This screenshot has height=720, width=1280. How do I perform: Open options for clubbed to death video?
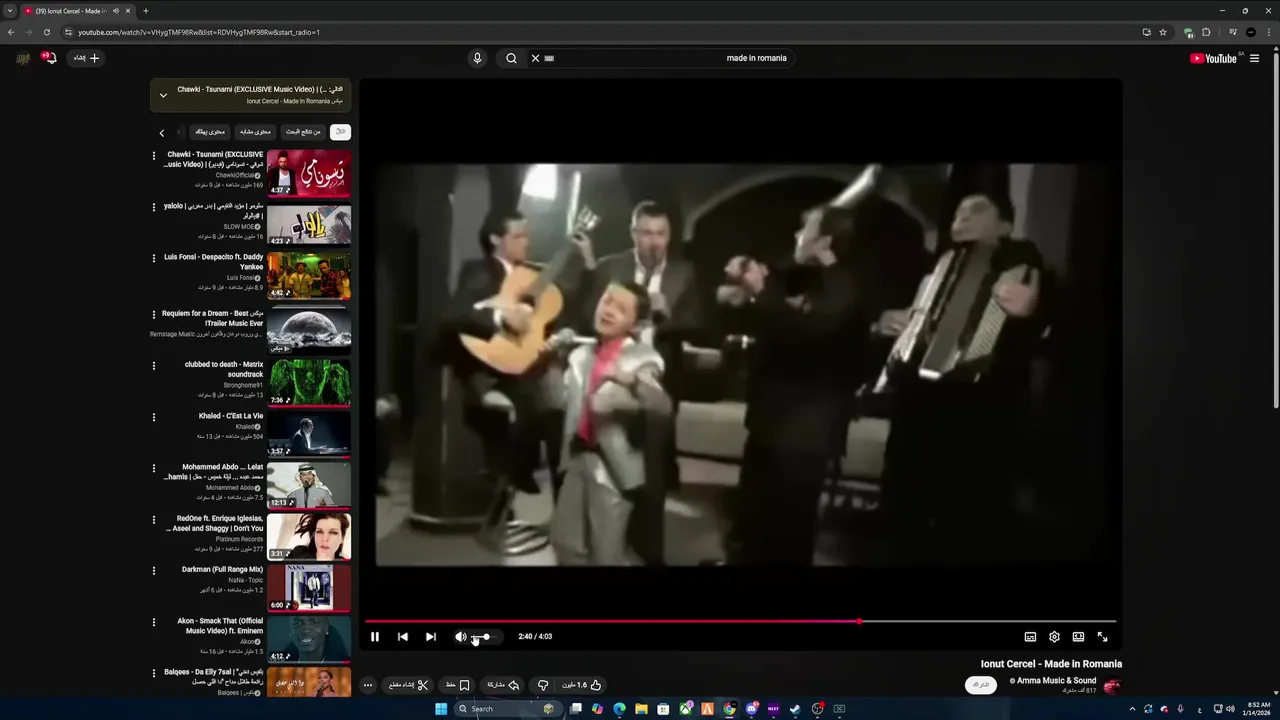point(154,366)
